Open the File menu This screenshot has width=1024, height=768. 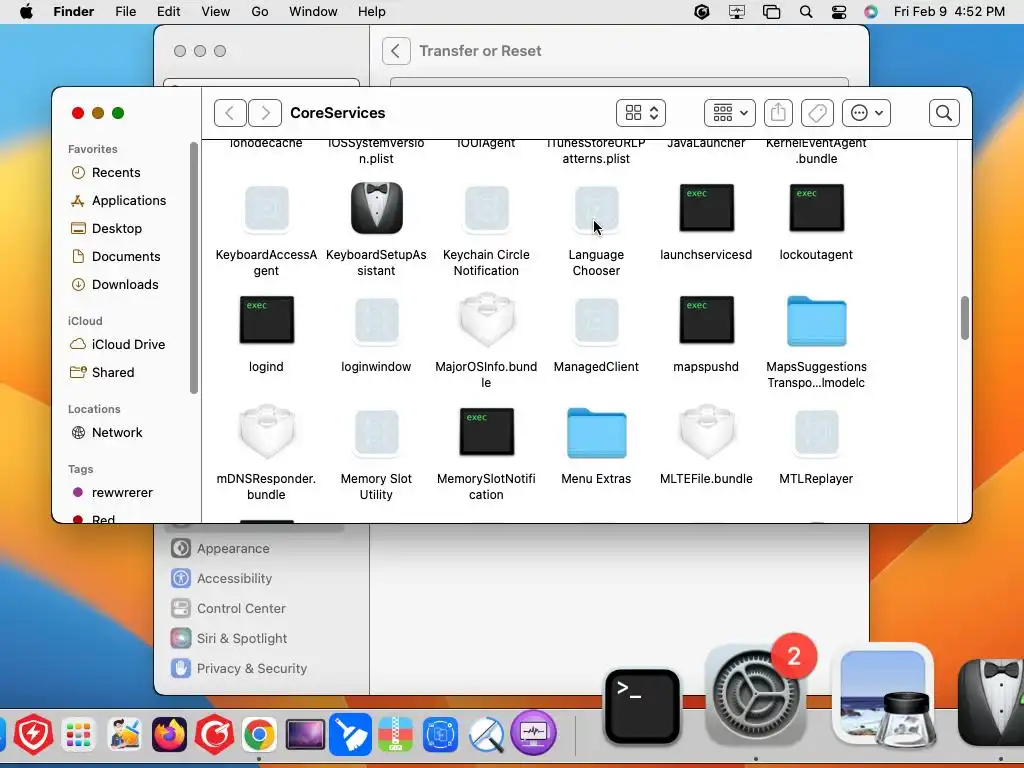125,12
